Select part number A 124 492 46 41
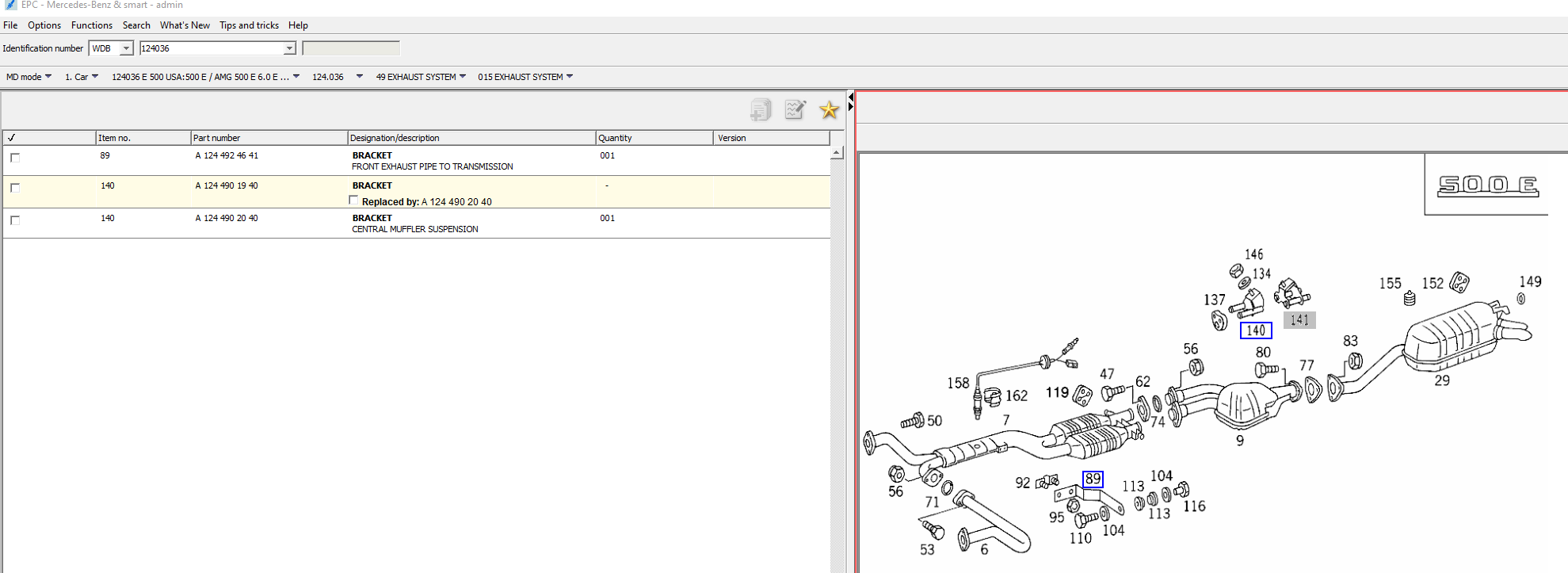1568x573 pixels. [227, 155]
